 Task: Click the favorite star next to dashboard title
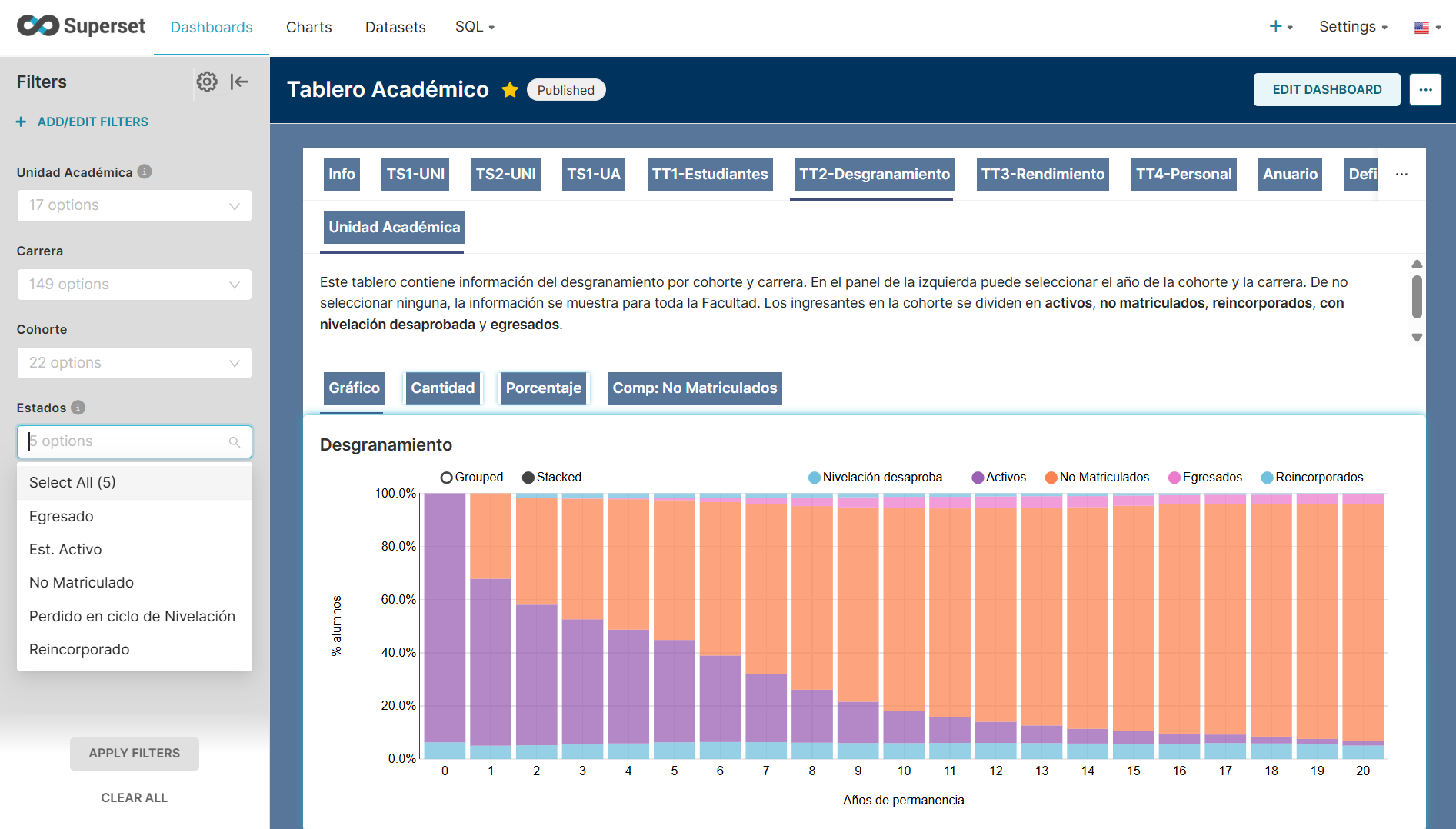pyautogui.click(x=509, y=90)
